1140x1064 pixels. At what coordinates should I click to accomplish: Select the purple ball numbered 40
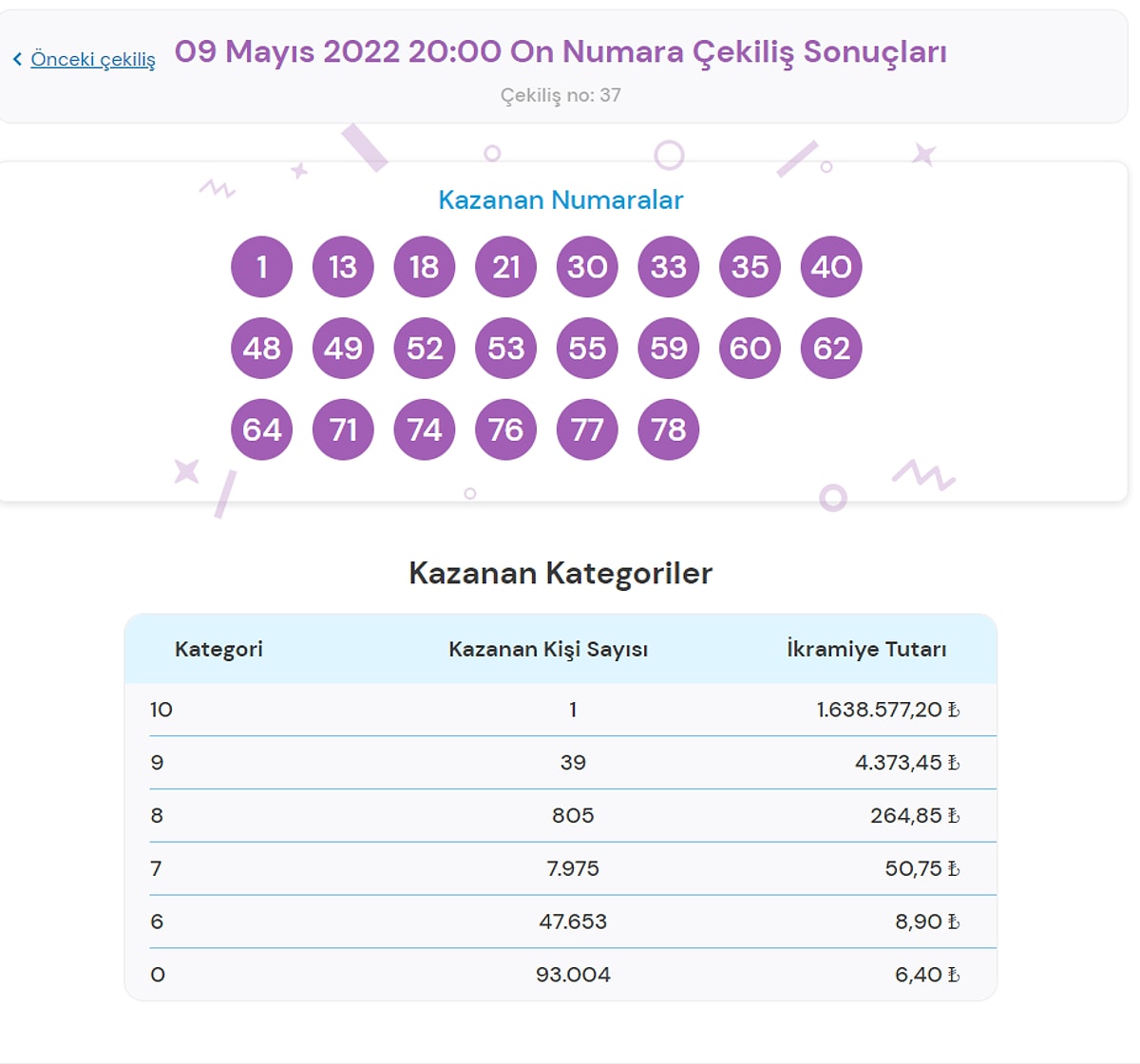(x=831, y=267)
